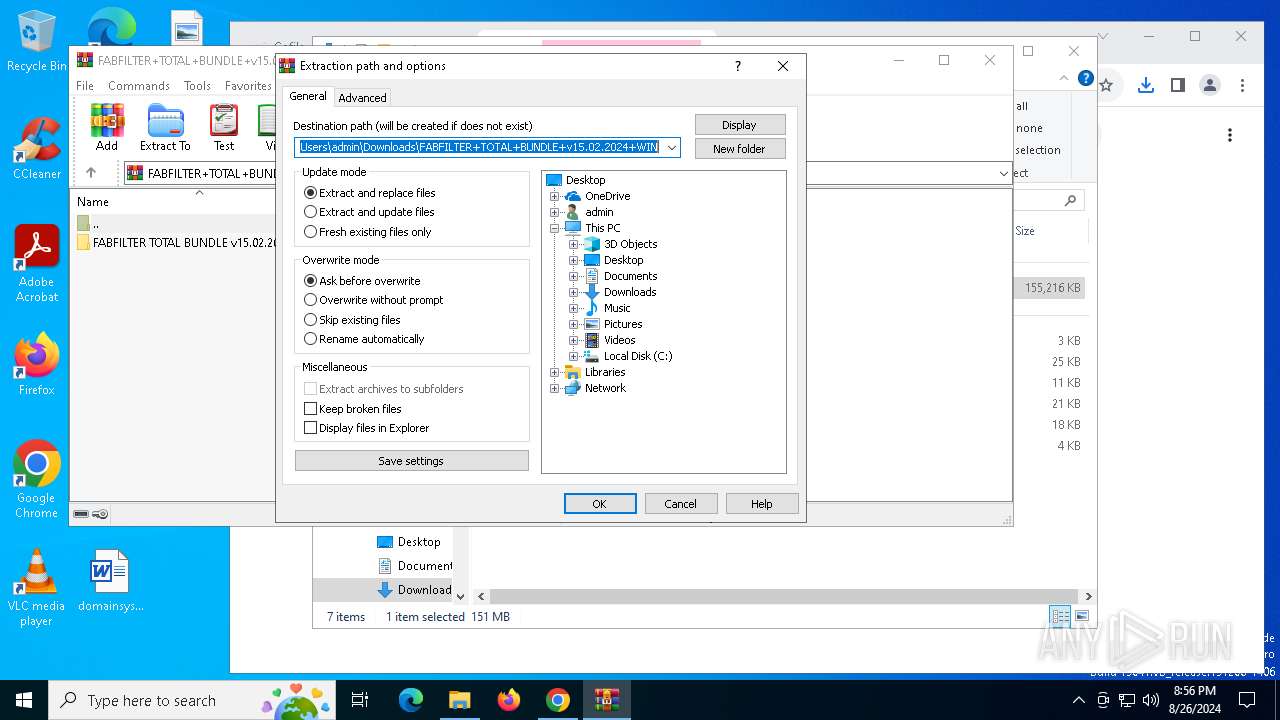Open File Explorer from the taskbar

459,700
